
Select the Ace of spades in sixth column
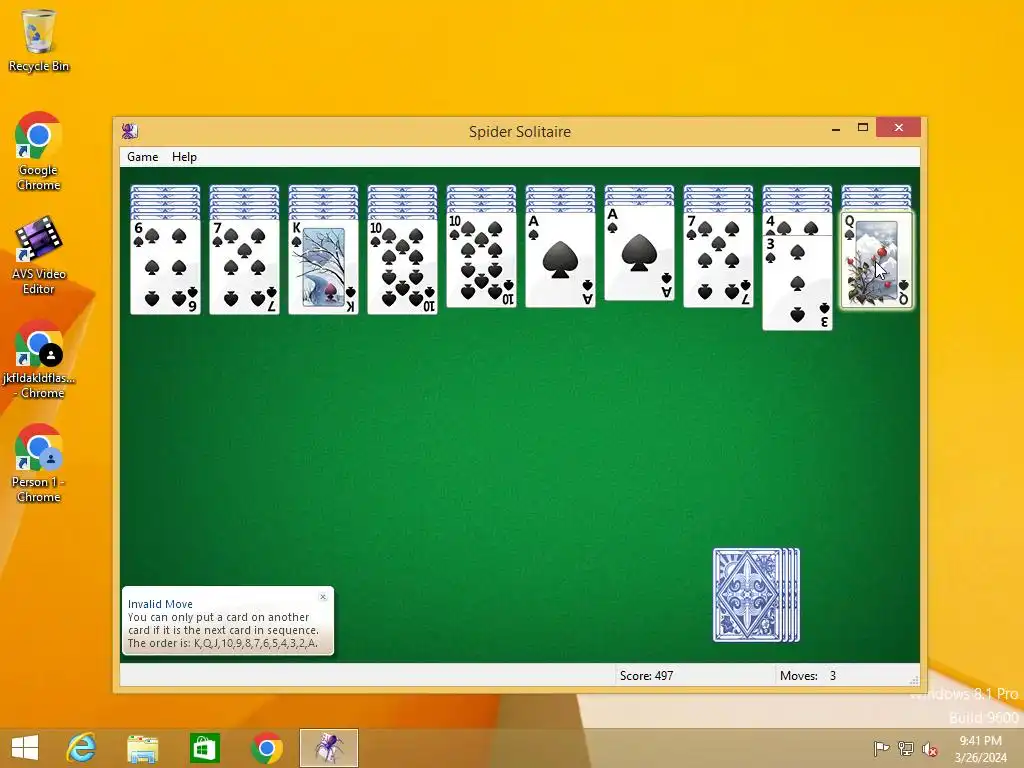point(560,260)
